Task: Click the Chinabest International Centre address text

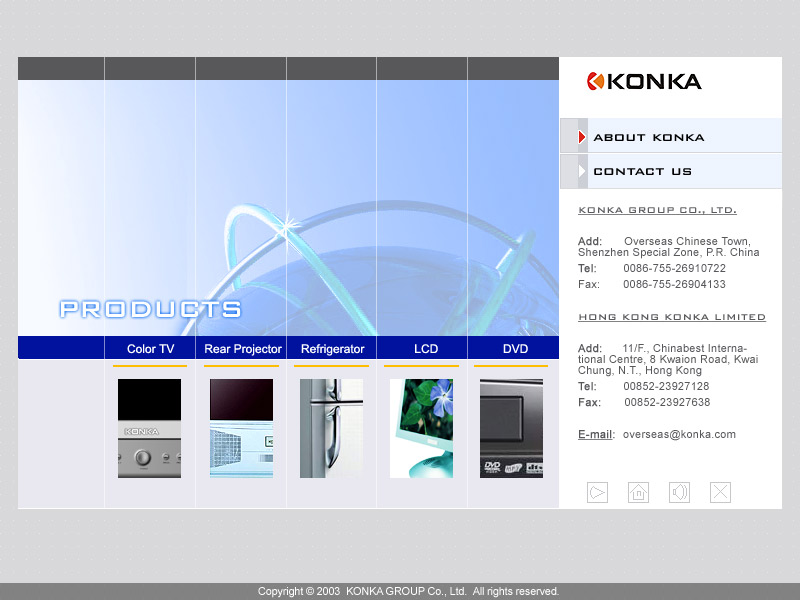Action: [x=668, y=359]
